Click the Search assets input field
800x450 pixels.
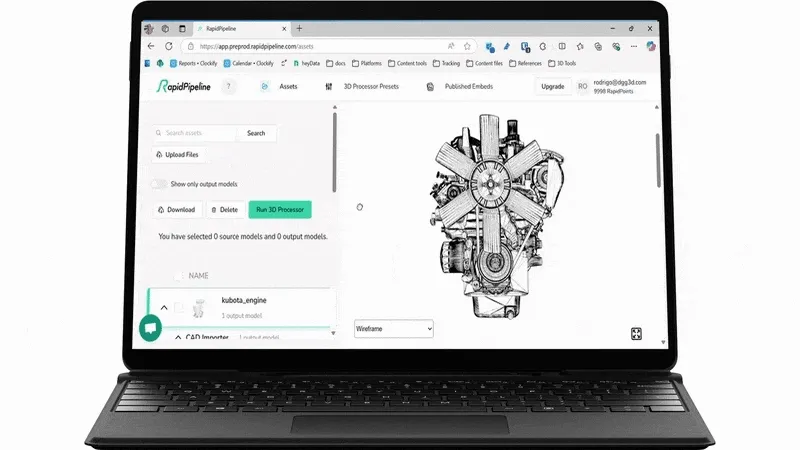coord(198,133)
